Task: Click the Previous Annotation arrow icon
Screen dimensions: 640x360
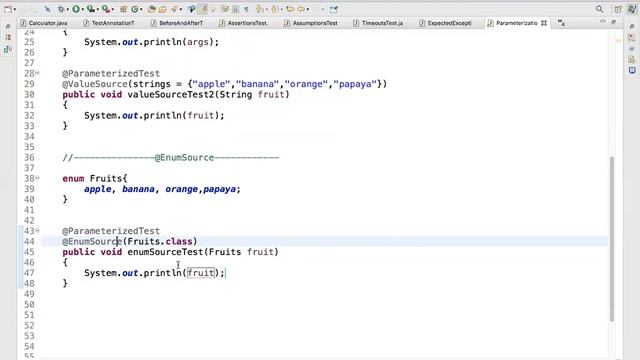Action: 274,9
